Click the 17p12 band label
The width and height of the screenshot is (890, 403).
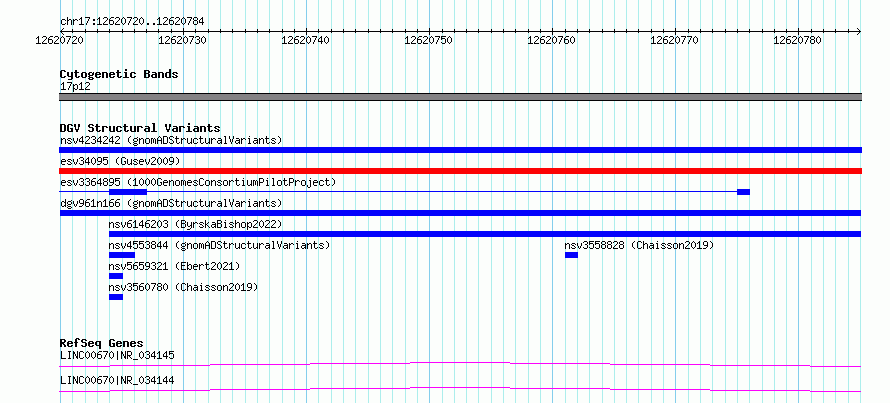click(75, 86)
